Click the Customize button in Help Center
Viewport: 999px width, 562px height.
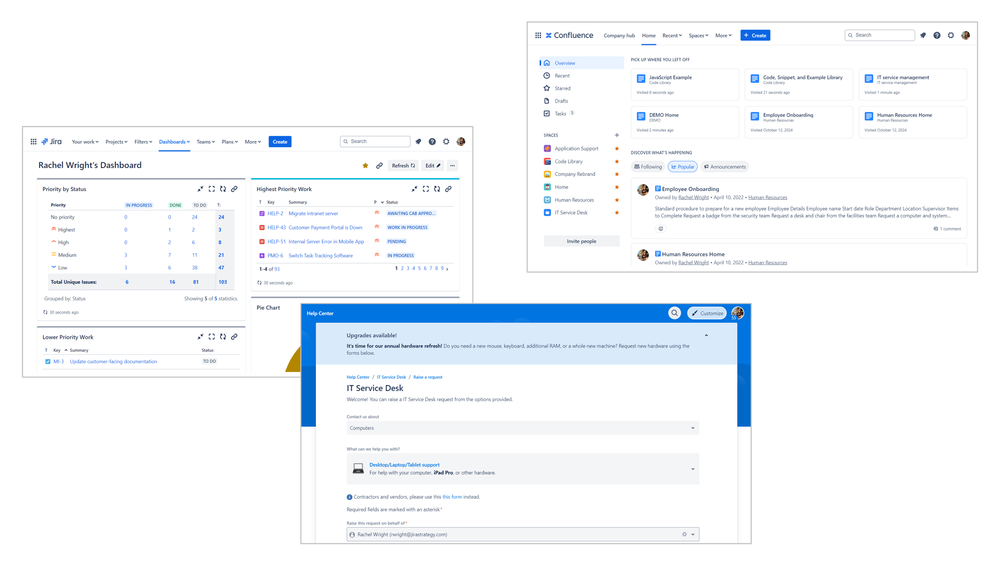coord(707,313)
